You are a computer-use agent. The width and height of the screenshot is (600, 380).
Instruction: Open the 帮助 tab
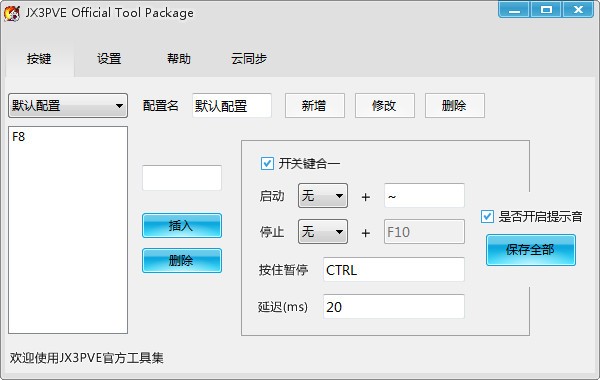179,59
